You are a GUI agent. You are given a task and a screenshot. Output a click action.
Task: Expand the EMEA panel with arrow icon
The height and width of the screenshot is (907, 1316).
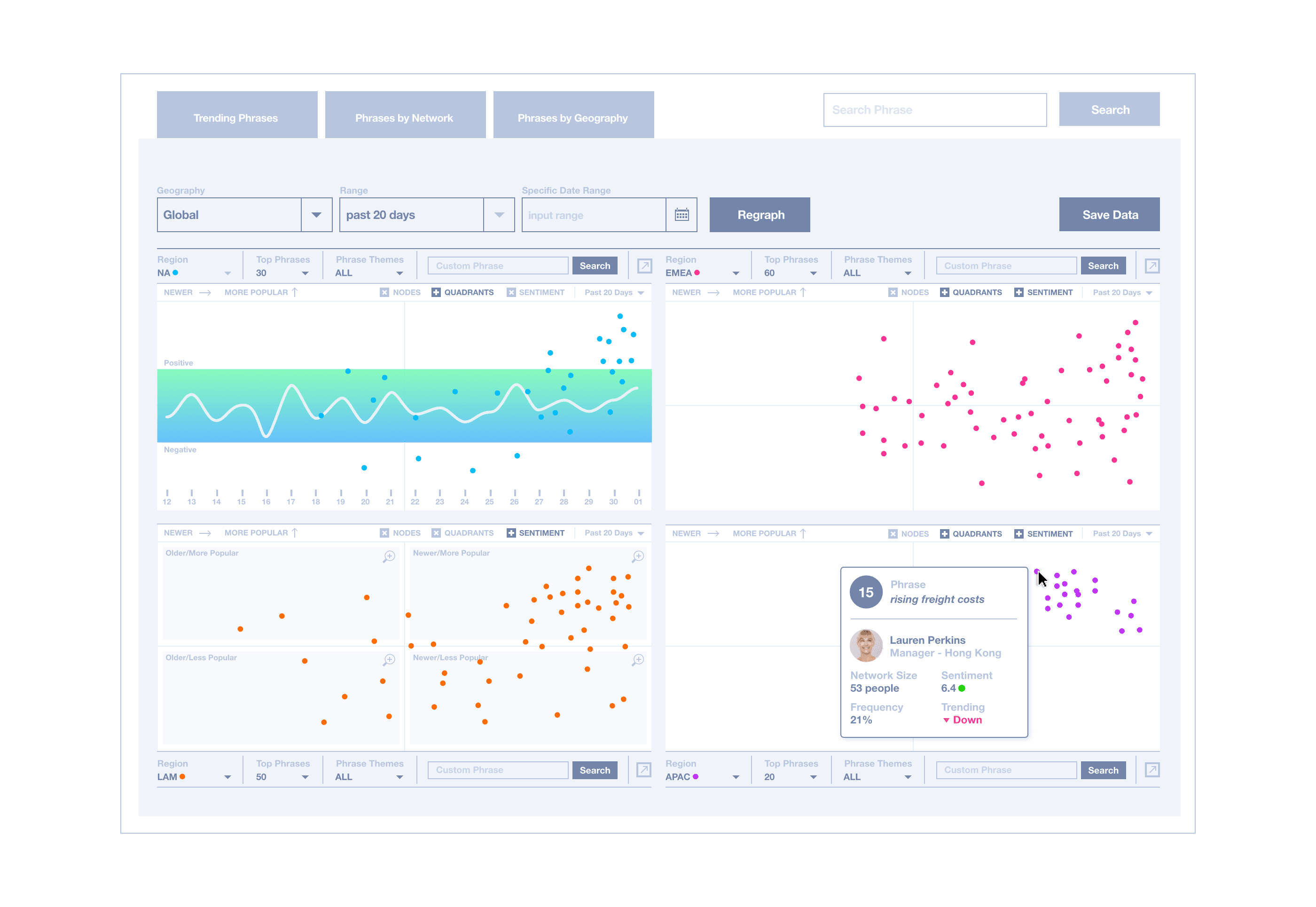click(1152, 266)
